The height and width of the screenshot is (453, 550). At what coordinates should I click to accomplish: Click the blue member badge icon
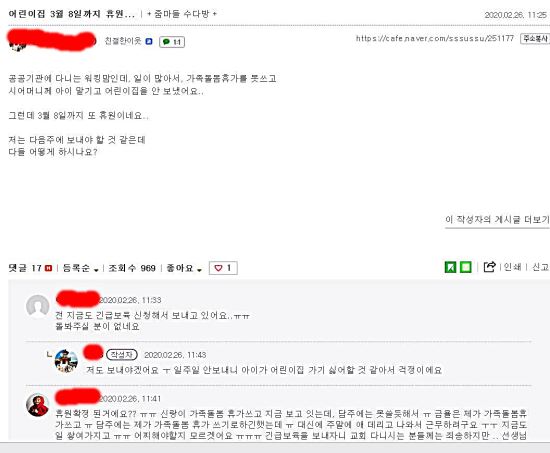coord(149,41)
